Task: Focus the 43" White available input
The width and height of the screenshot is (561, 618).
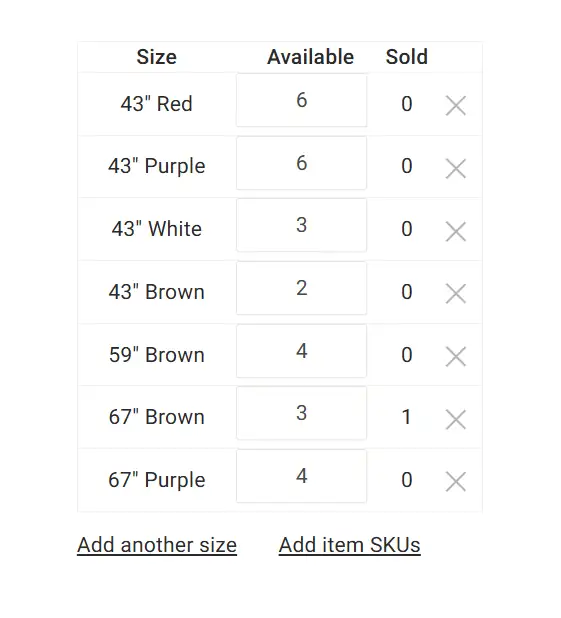Action: click(x=302, y=225)
